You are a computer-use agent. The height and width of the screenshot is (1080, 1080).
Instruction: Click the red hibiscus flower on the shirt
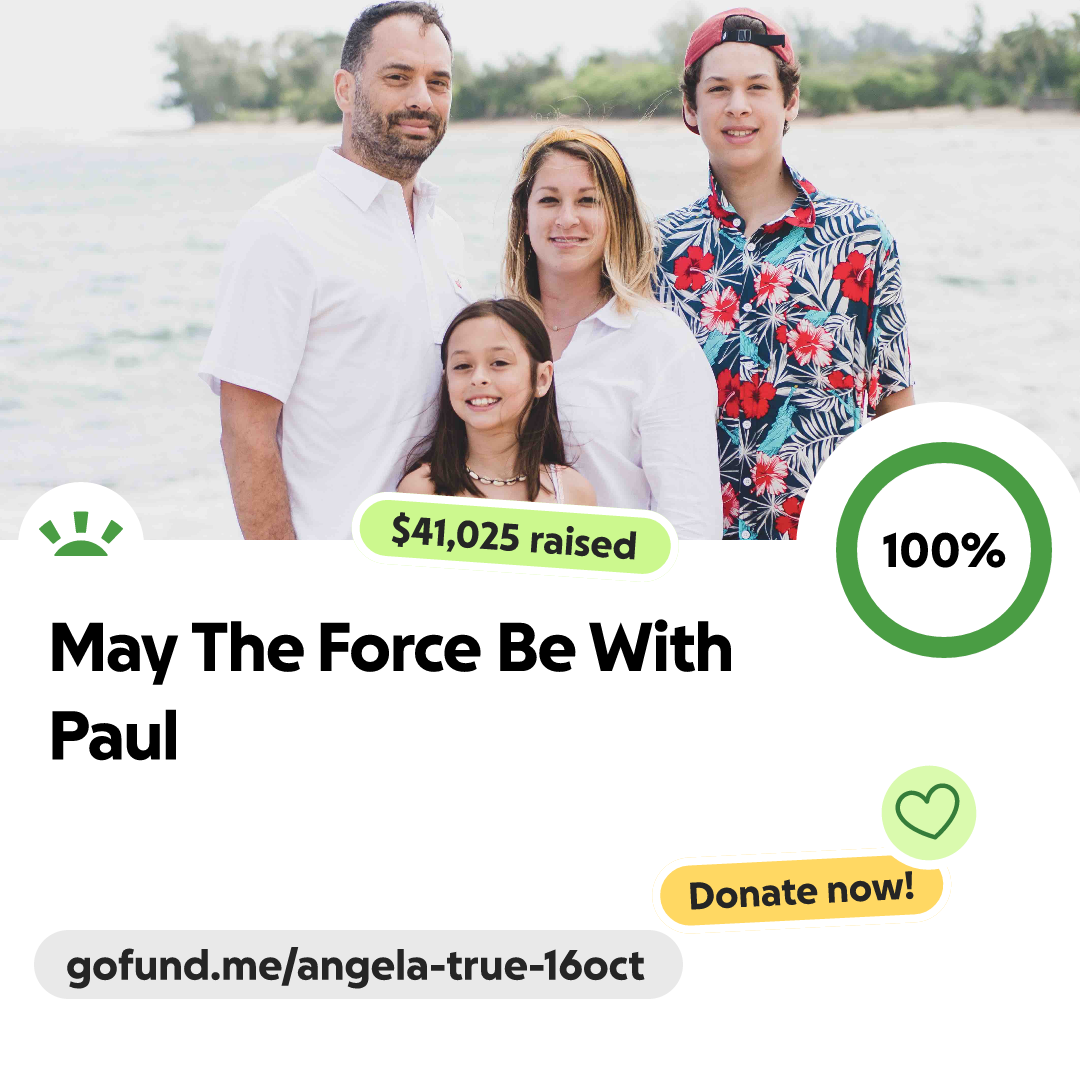(692, 267)
